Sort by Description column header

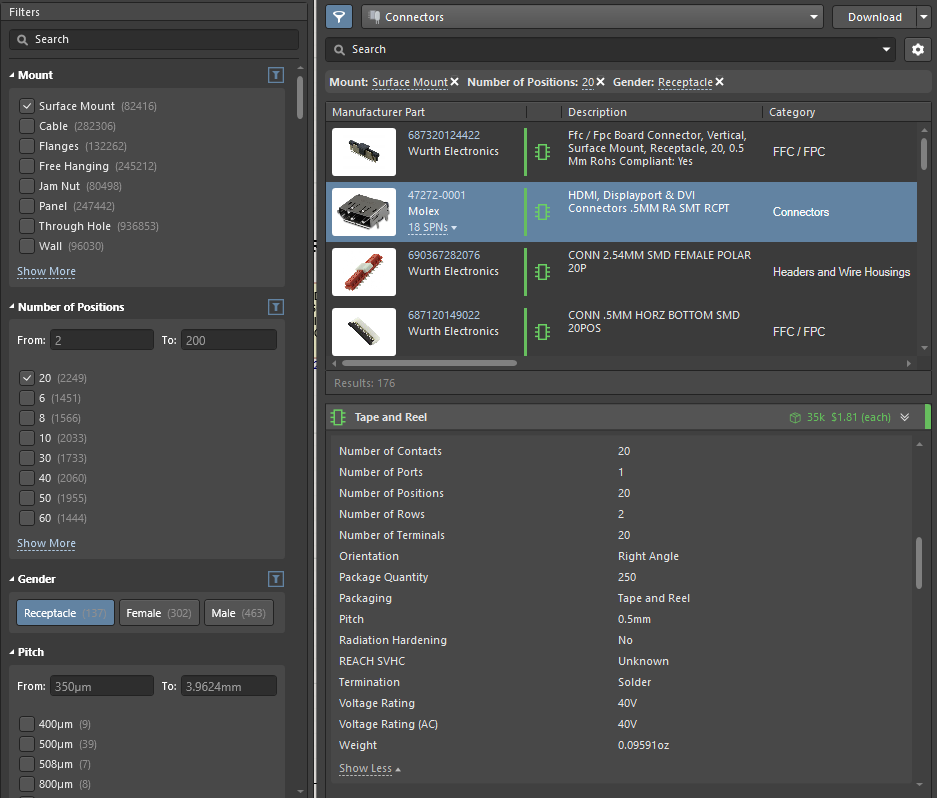click(x=597, y=112)
